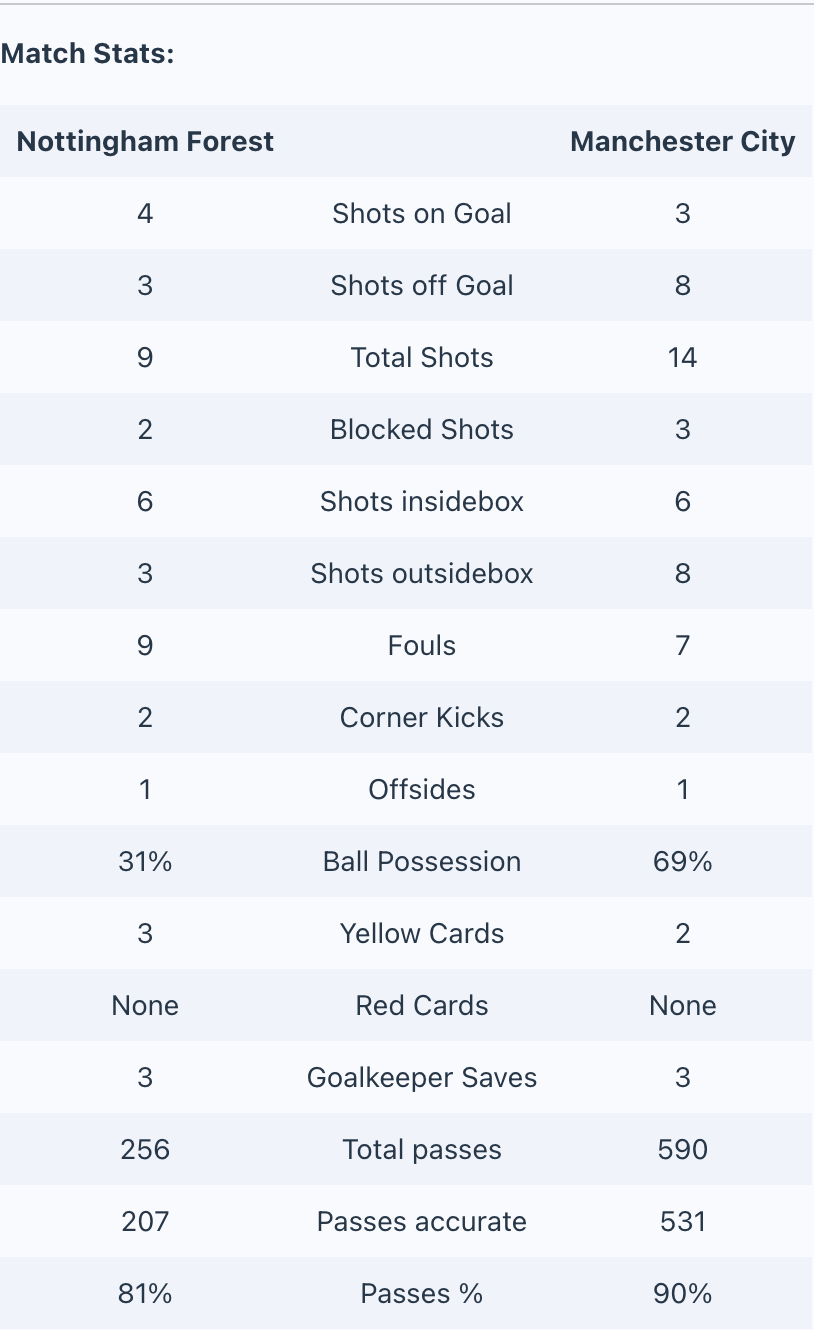Click Manchester City's Total Shots value 14
The width and height of the screenshot is (814, 1330).
tap(682, 357)
